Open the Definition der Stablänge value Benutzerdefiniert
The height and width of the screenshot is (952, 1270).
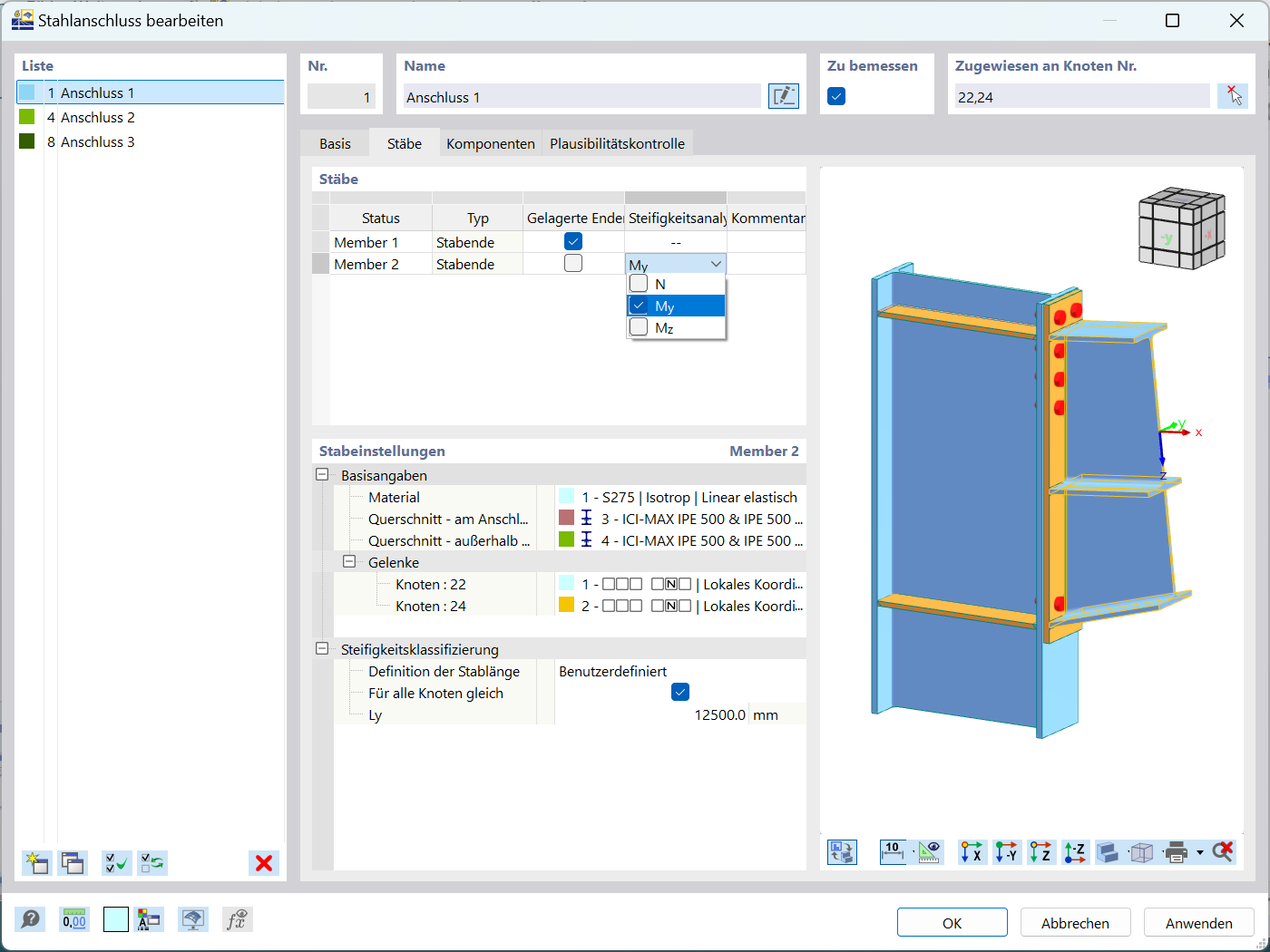point(680,671)
